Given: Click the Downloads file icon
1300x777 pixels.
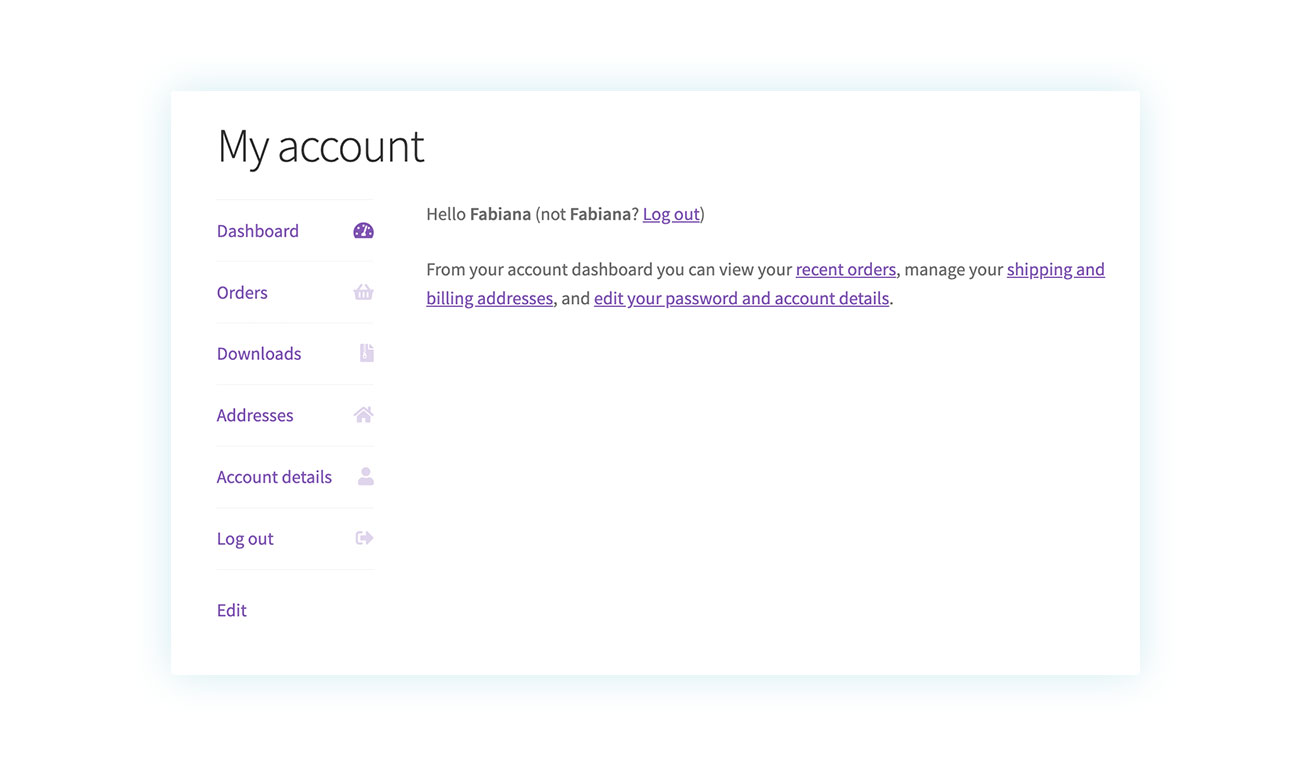Looking at the screenshot, I should point(366,353).
